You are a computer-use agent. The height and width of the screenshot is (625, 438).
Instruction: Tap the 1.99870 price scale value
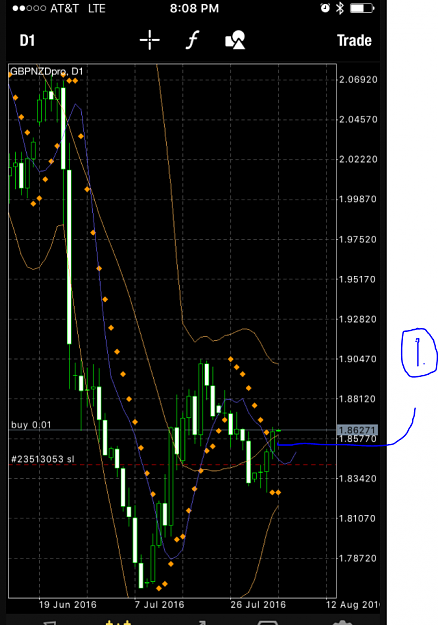(358, 199)
